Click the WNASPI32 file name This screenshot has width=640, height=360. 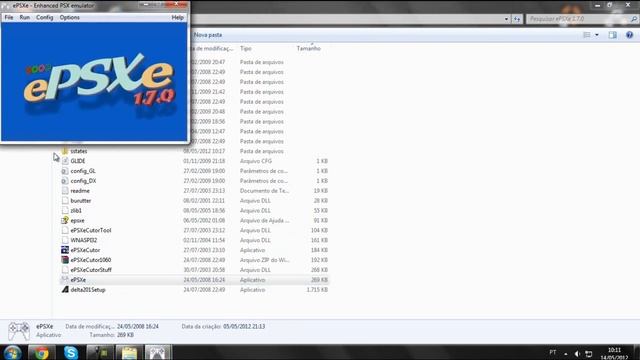point(84,240)
